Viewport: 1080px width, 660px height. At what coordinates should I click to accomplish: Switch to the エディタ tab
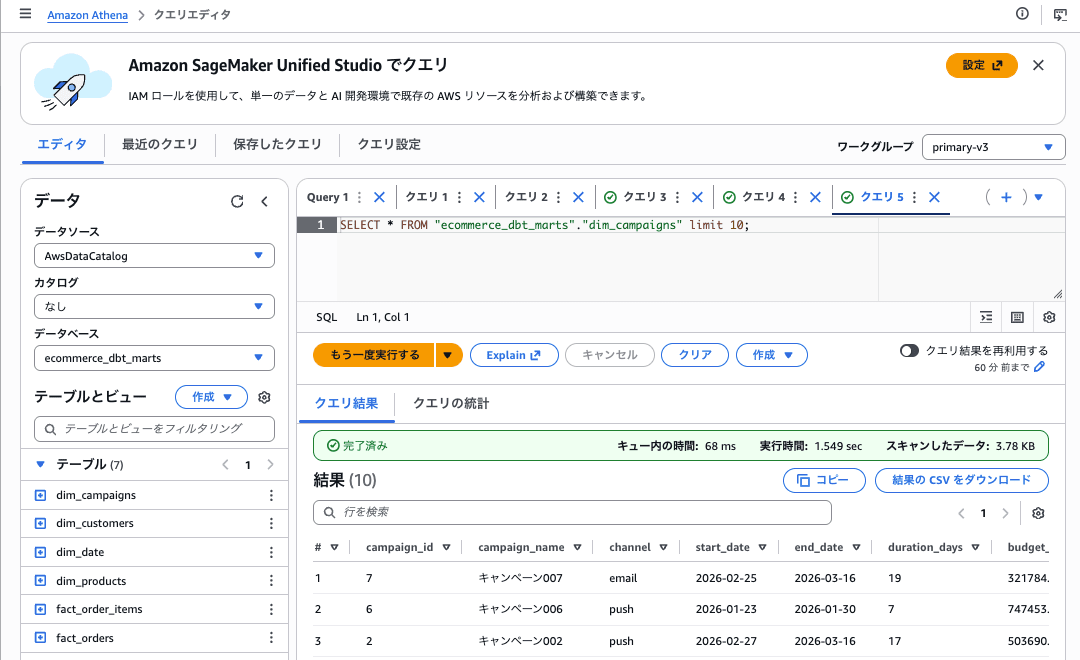(62, 145)
